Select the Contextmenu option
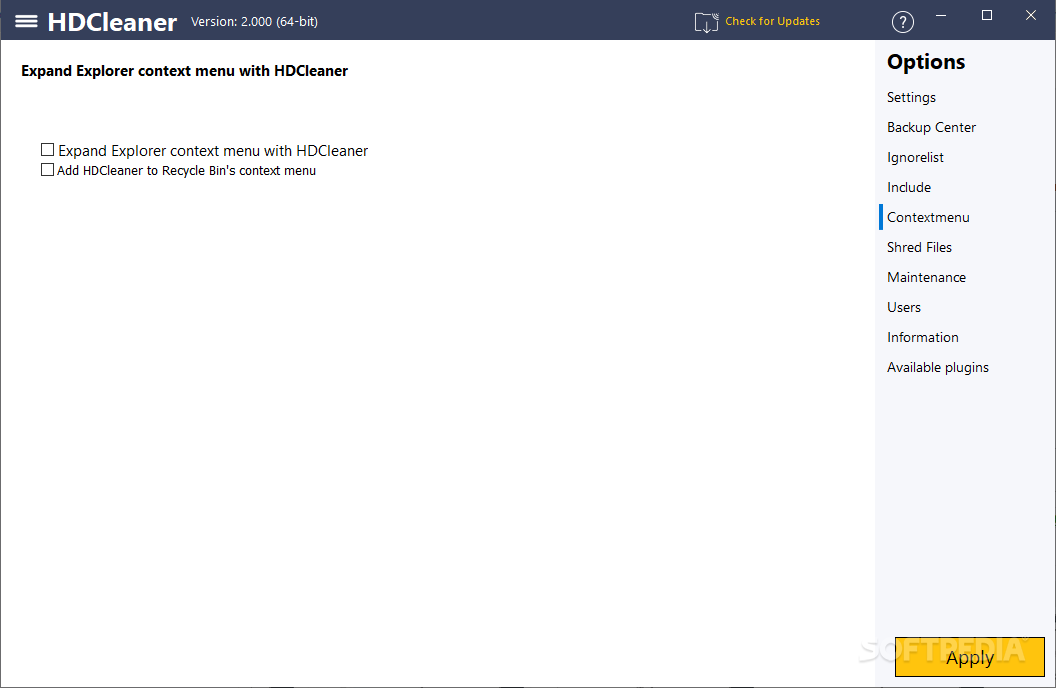The image size is (1056, 688). pyautogui.click(x=928, y=217)
